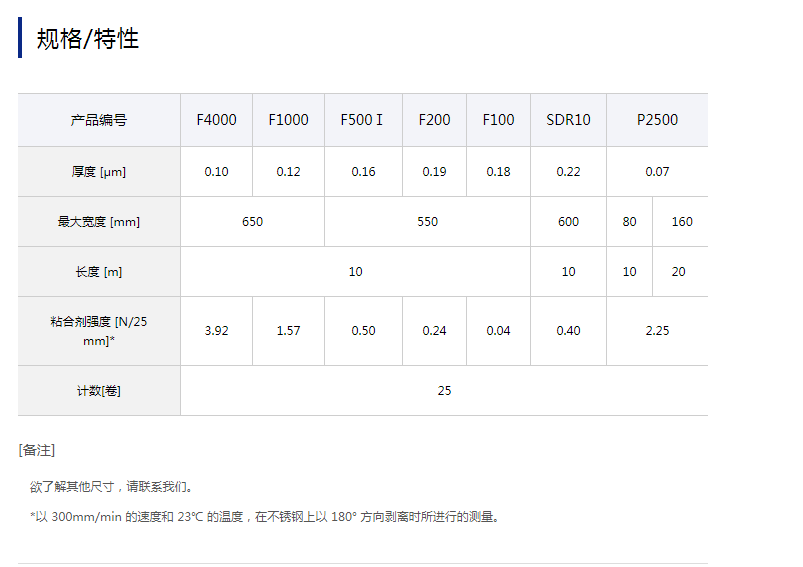803x567 pixels.
Task: Select the 计数[卷] row label
Action: (99, 391)
